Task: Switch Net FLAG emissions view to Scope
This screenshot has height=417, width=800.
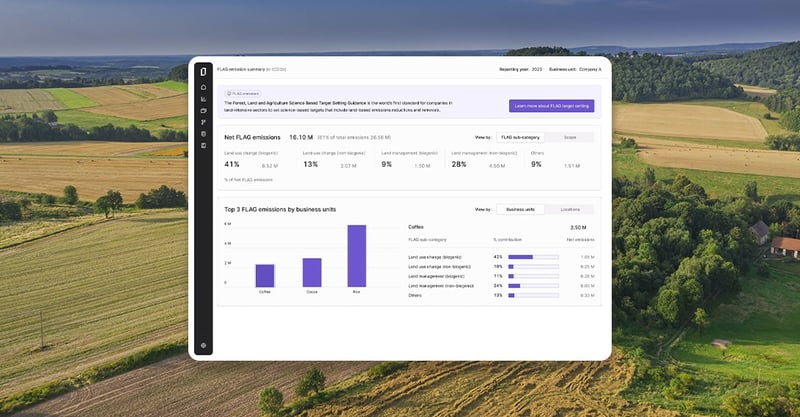Action: [x=570, y=137]
